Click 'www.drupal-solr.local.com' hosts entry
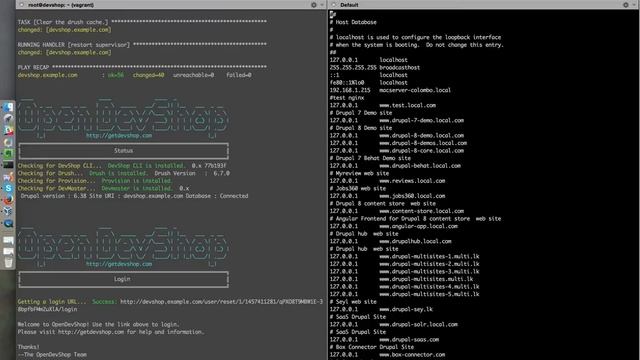The image size is (640, 360). [418, 324]
